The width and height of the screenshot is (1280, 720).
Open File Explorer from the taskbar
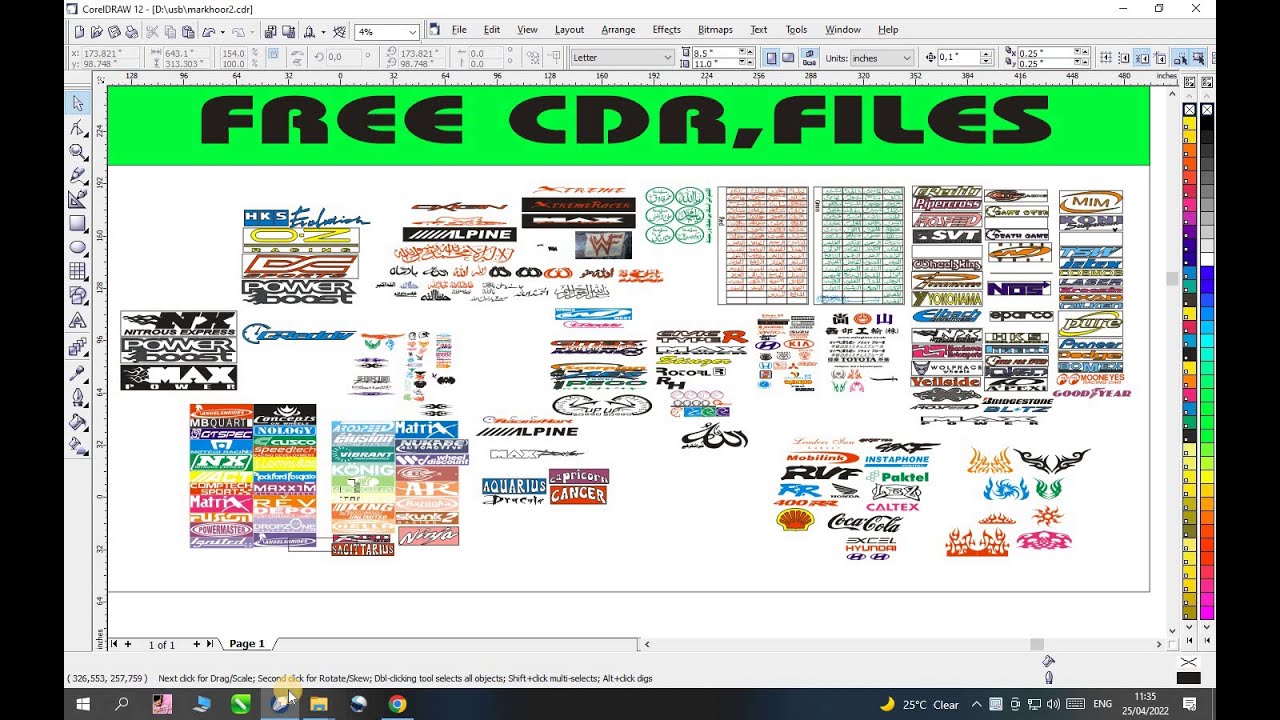click(x=319, y=704)
